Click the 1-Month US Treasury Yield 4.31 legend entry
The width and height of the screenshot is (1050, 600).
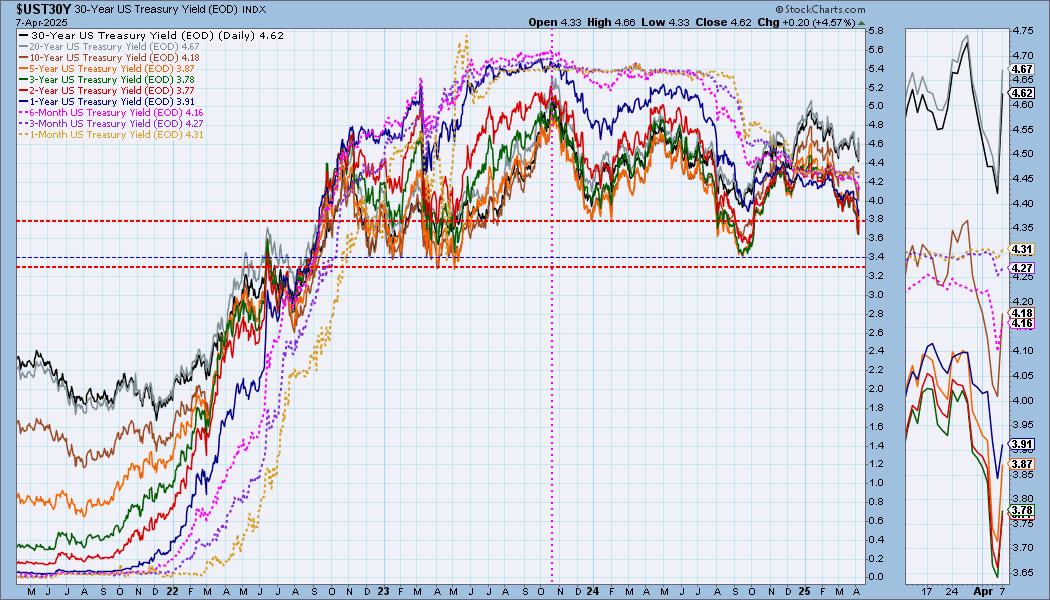tap(111, 135)
